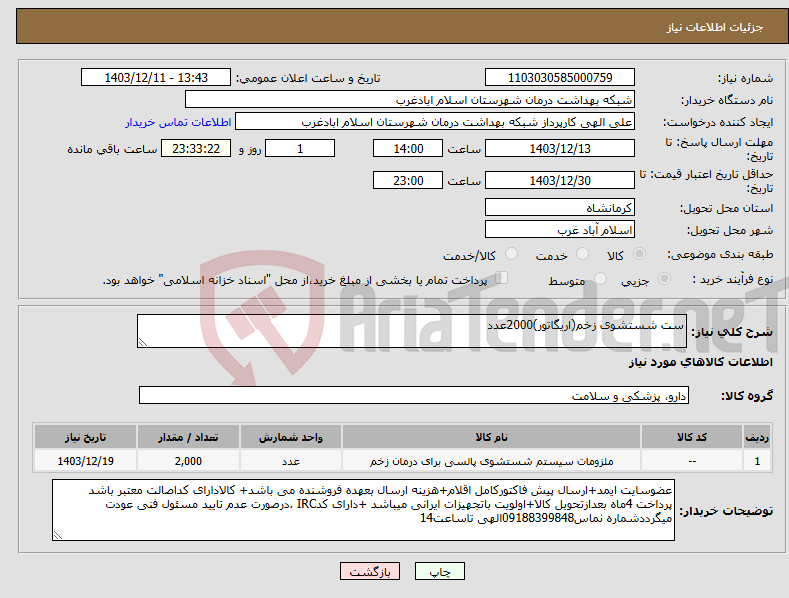Click the گروه کالا label
Viewport: 789px width, 598px height.
tap(747, 396)
